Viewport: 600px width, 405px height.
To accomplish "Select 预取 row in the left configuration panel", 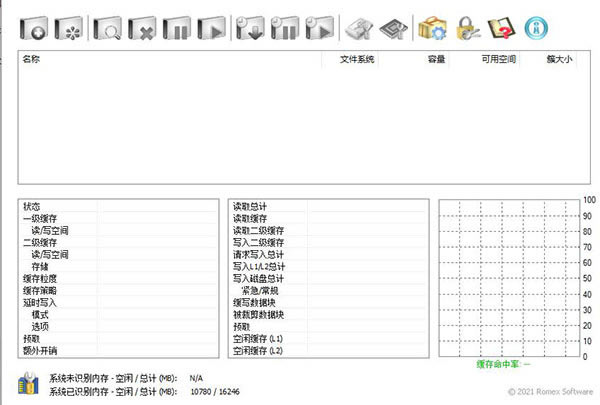I will (x=118, y=338).
